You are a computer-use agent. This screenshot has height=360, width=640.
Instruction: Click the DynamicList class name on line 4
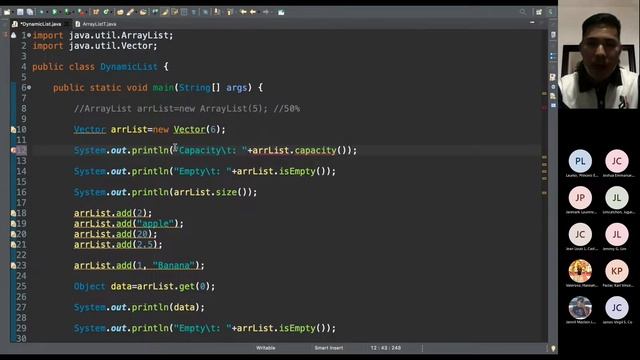point(129,67)
